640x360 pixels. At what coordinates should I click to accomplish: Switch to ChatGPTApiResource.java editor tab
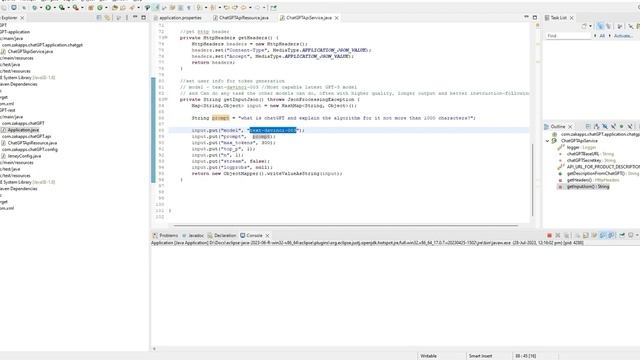pyautogui.click(x=241, y=18)
